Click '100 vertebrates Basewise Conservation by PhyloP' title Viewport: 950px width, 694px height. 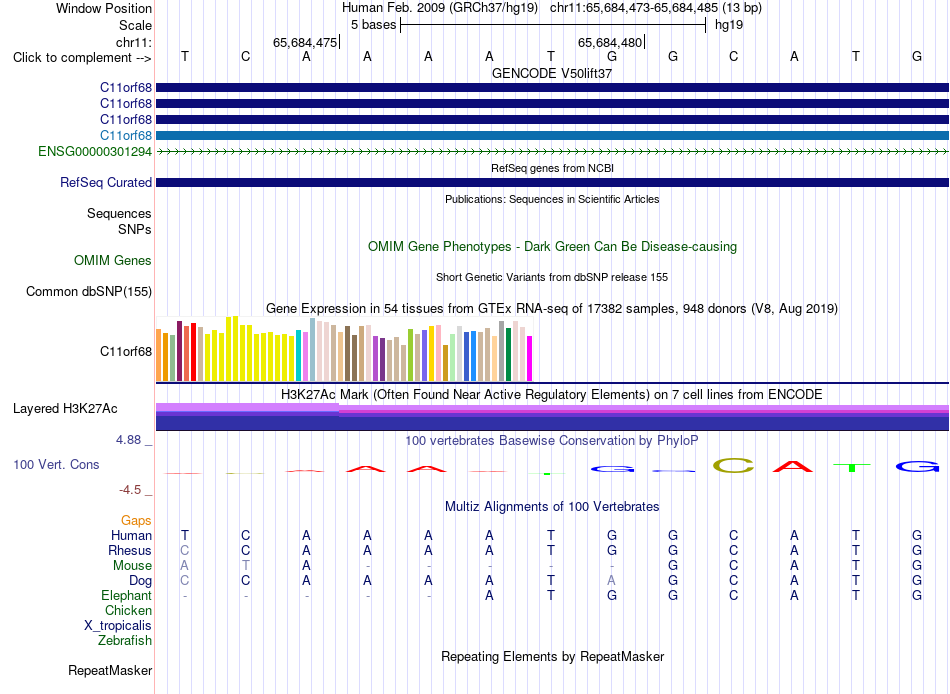tap(552, 441)
